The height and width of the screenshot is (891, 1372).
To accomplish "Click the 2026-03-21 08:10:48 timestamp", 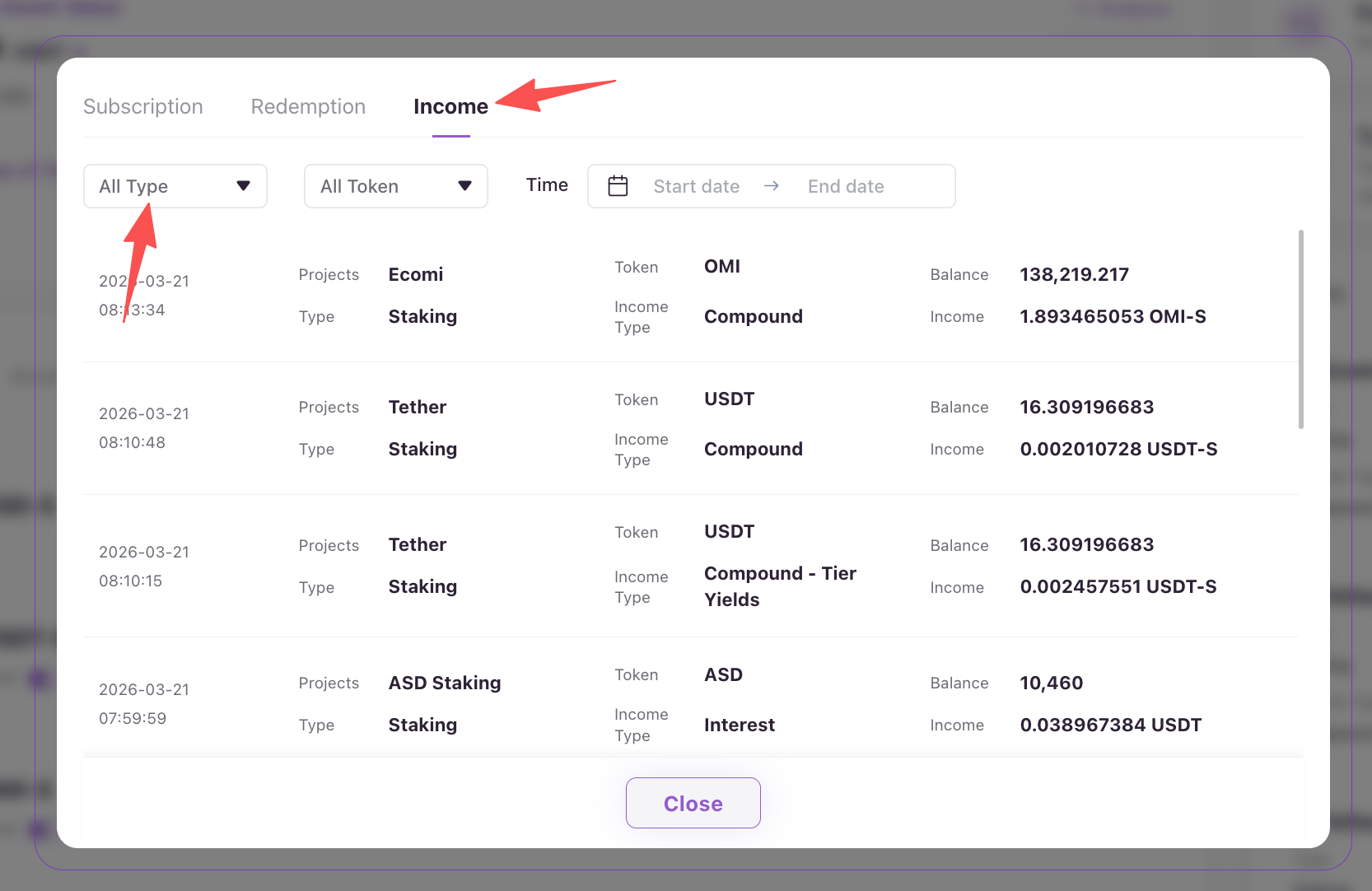I will tap(144, 428).
